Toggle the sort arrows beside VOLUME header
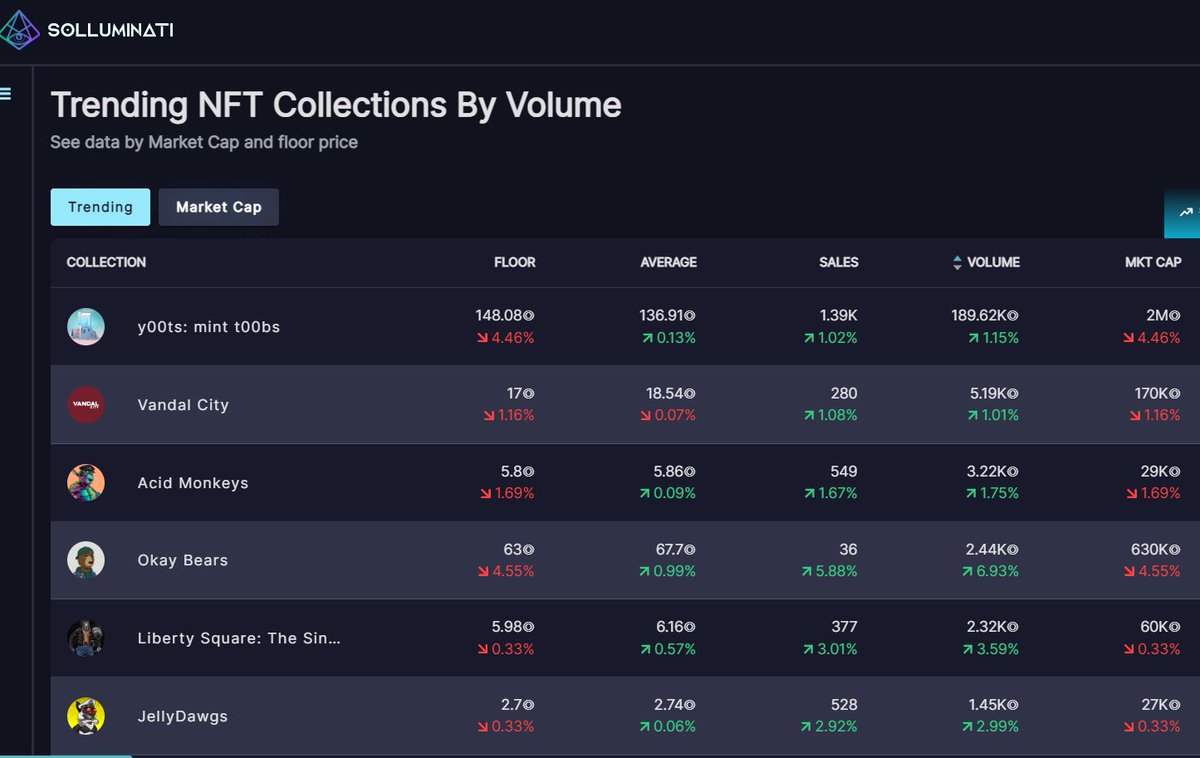The image size is (1200, 758). point(957,263)
